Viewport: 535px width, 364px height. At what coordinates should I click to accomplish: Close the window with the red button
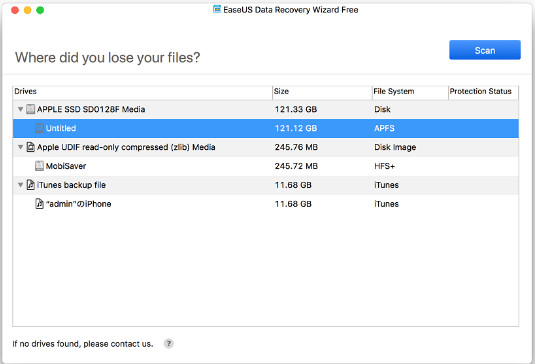tap(15, 10)
